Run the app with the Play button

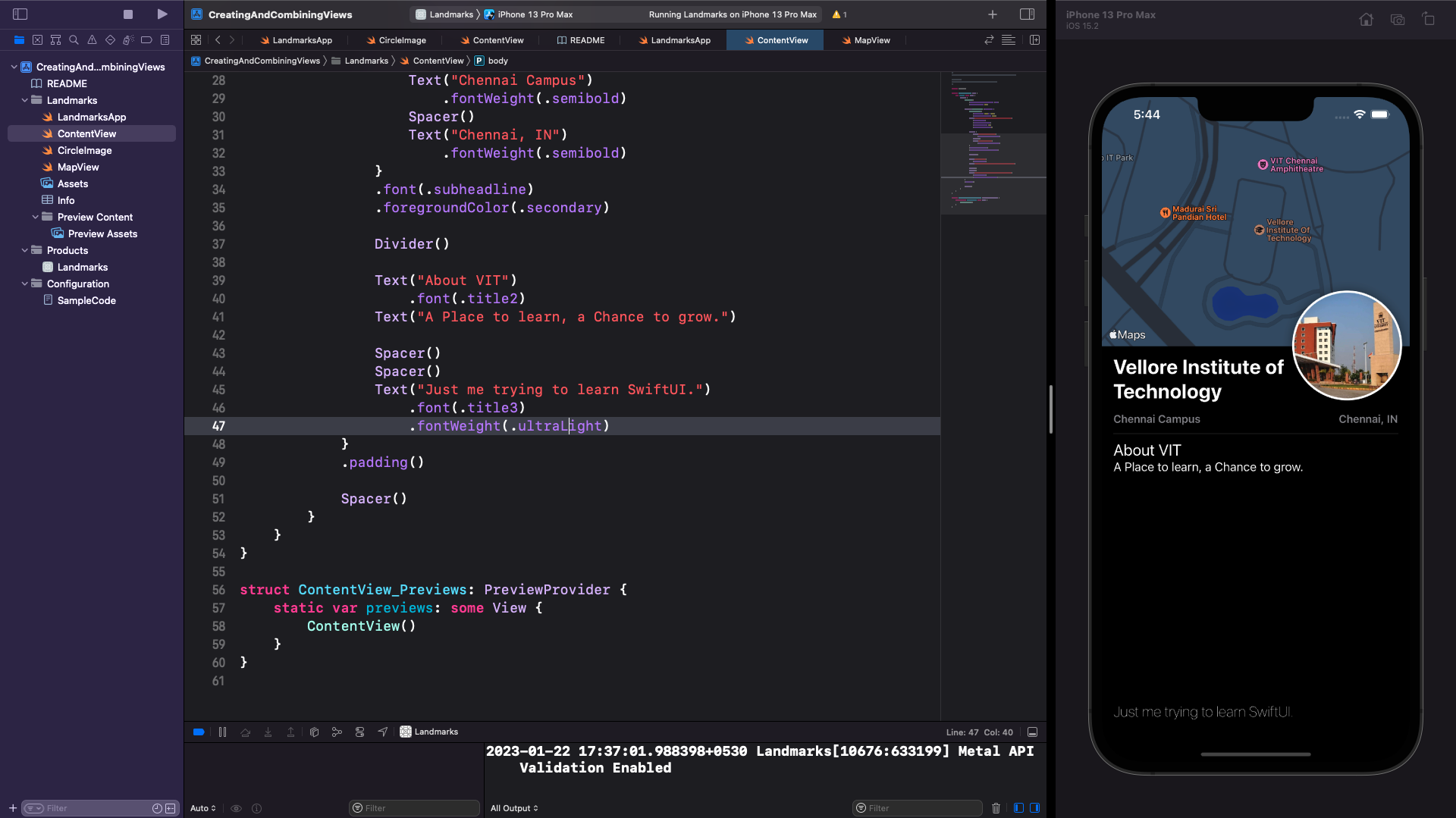(161, 14)
